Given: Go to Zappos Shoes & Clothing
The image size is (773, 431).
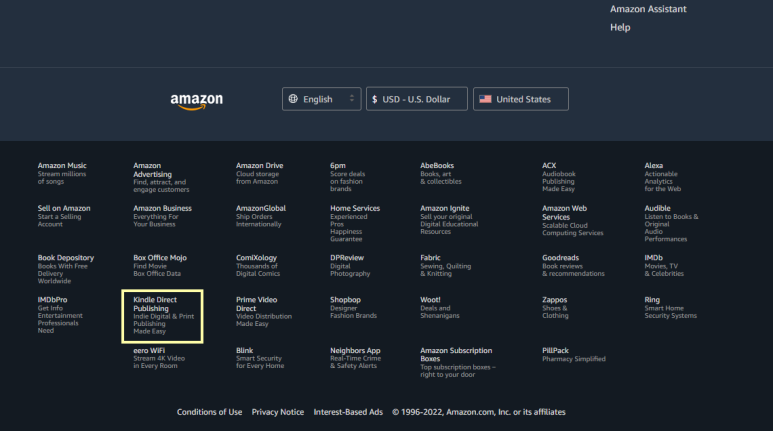Looking at the screenshot, I should (555, 307).
